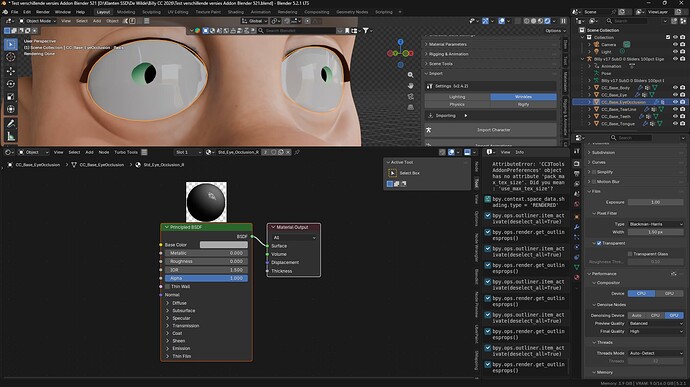Click the pin icon in node editor header
This screenshot has width=690, height=387.
tap(297, 152)
